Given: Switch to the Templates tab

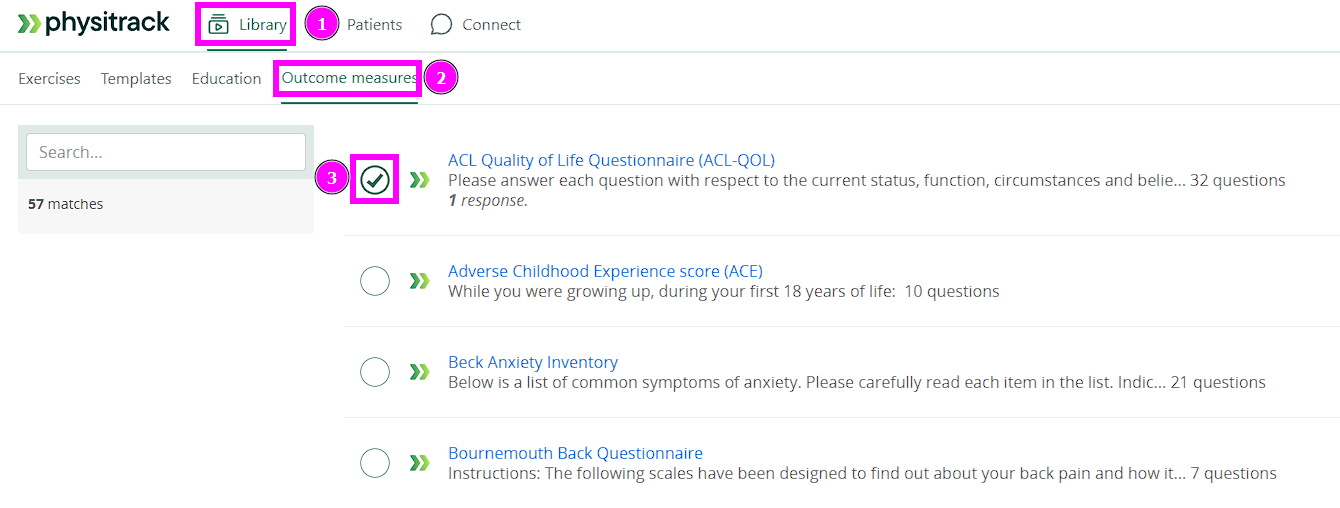Looking at the screenshot, I should [x=136, y=79].
